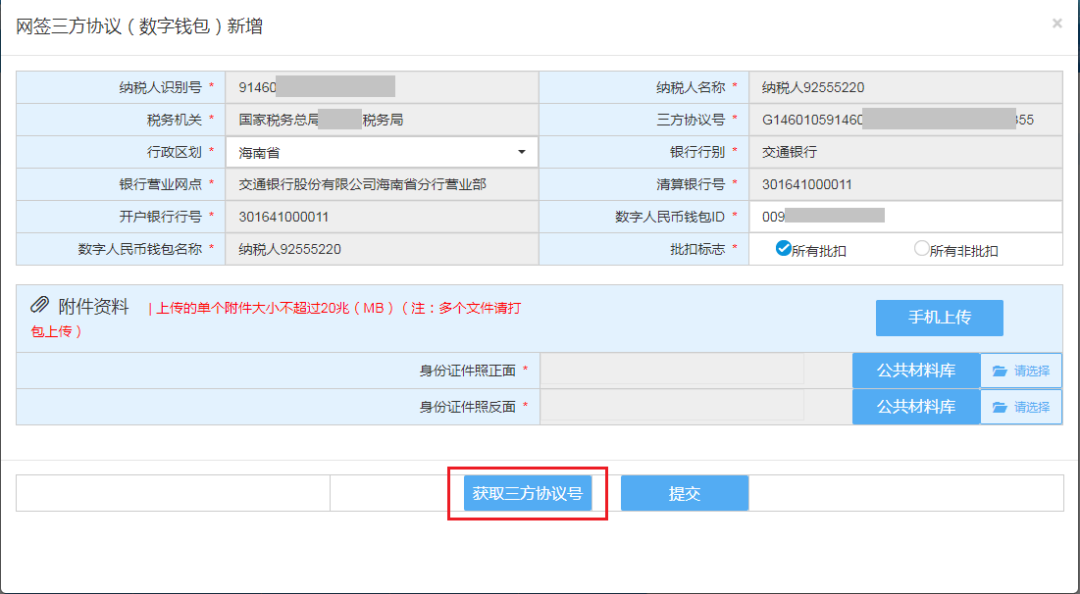
Task: Click folder icon in 身份证件照正面 row
Action: 1000,371
